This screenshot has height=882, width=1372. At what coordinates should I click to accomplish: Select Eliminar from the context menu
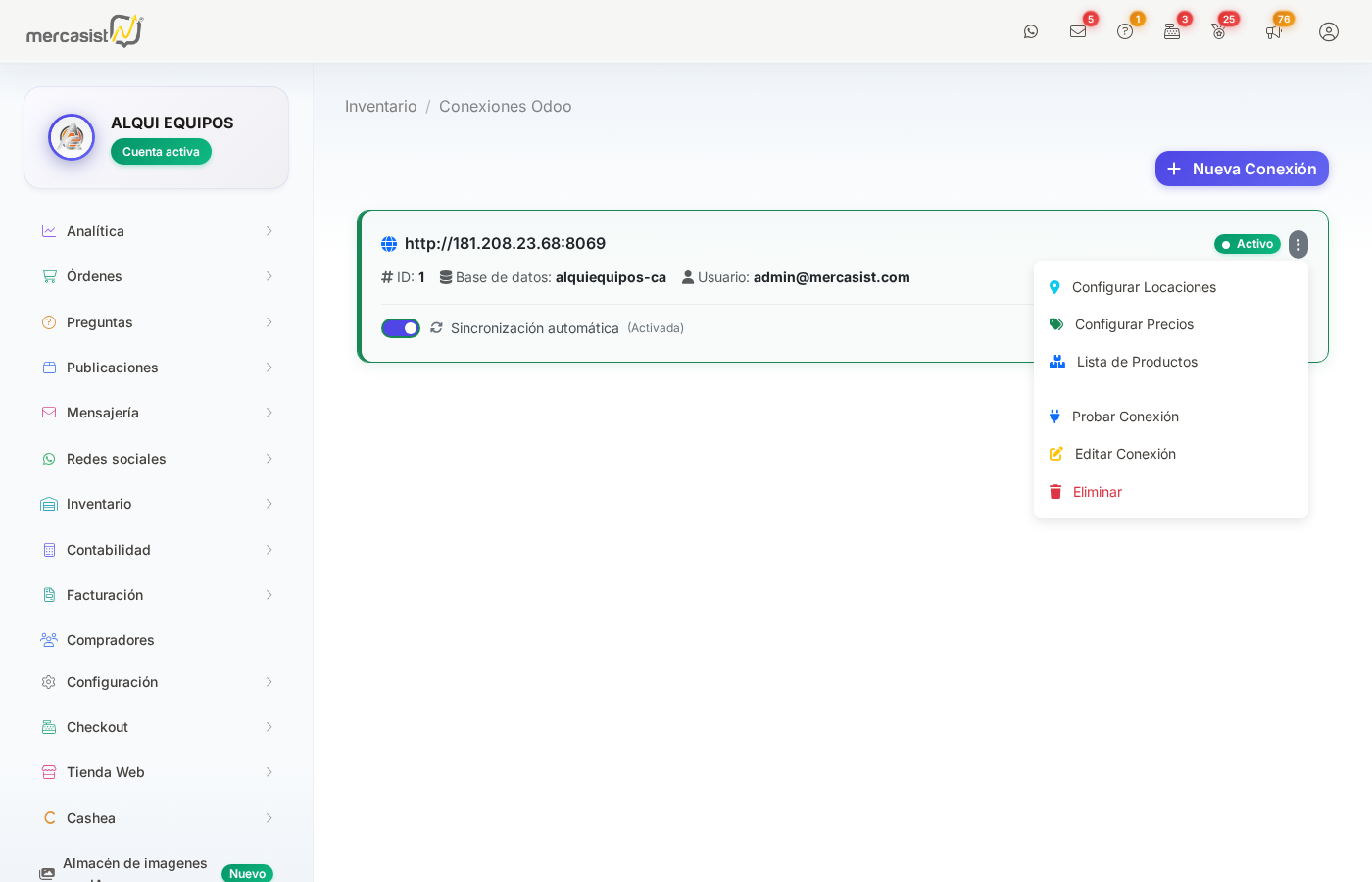[1097, 491]
